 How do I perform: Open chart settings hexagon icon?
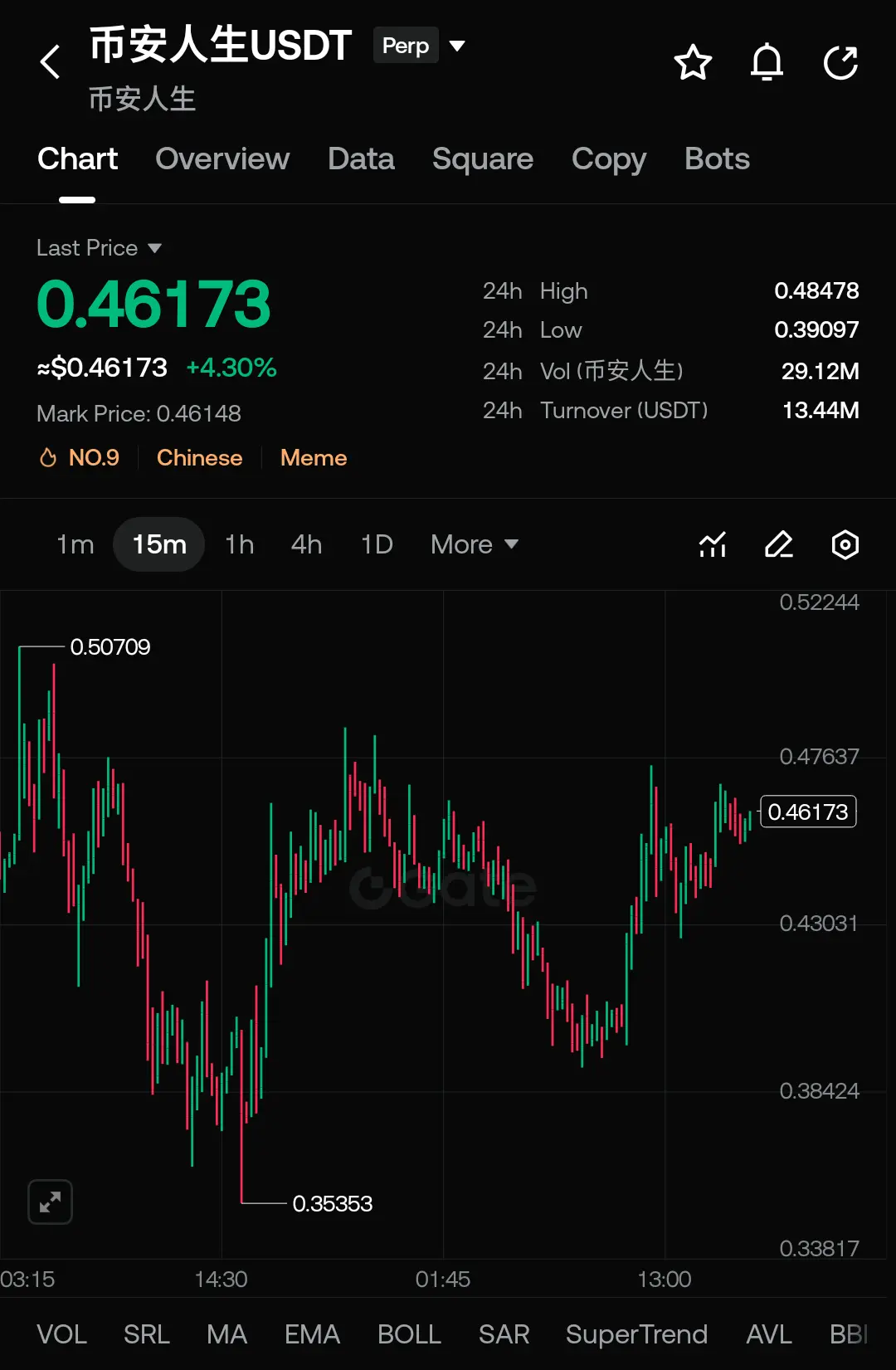click(845, 544)
